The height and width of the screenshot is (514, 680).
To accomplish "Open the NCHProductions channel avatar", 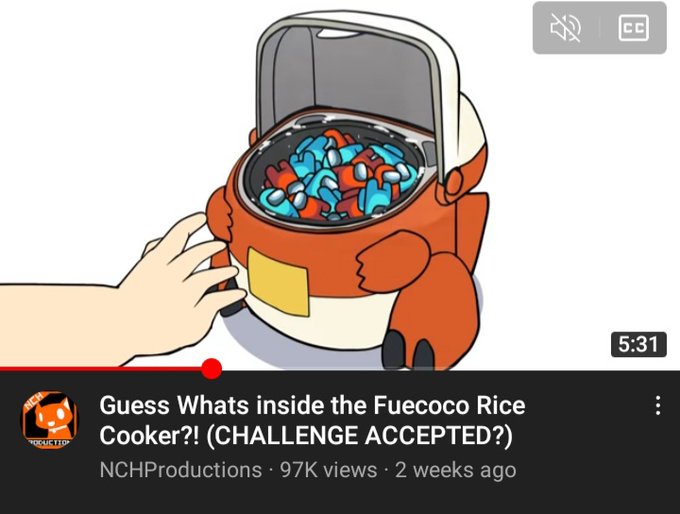I will click(50, 420).
